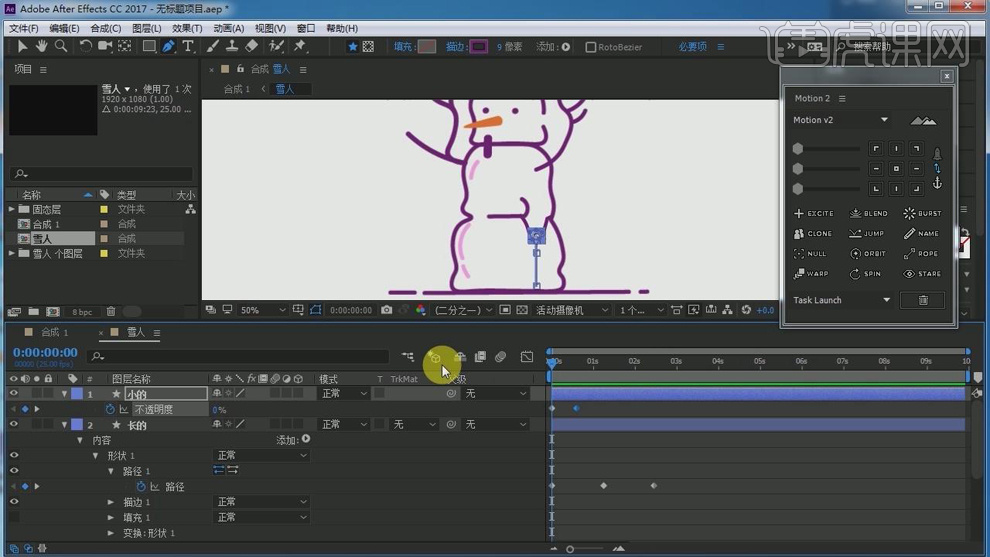Click the stroke 描边 color swatch
Image resolution: width=990 pixels, height=557 pixels.
pyautogui.click(x=479, y=47)
